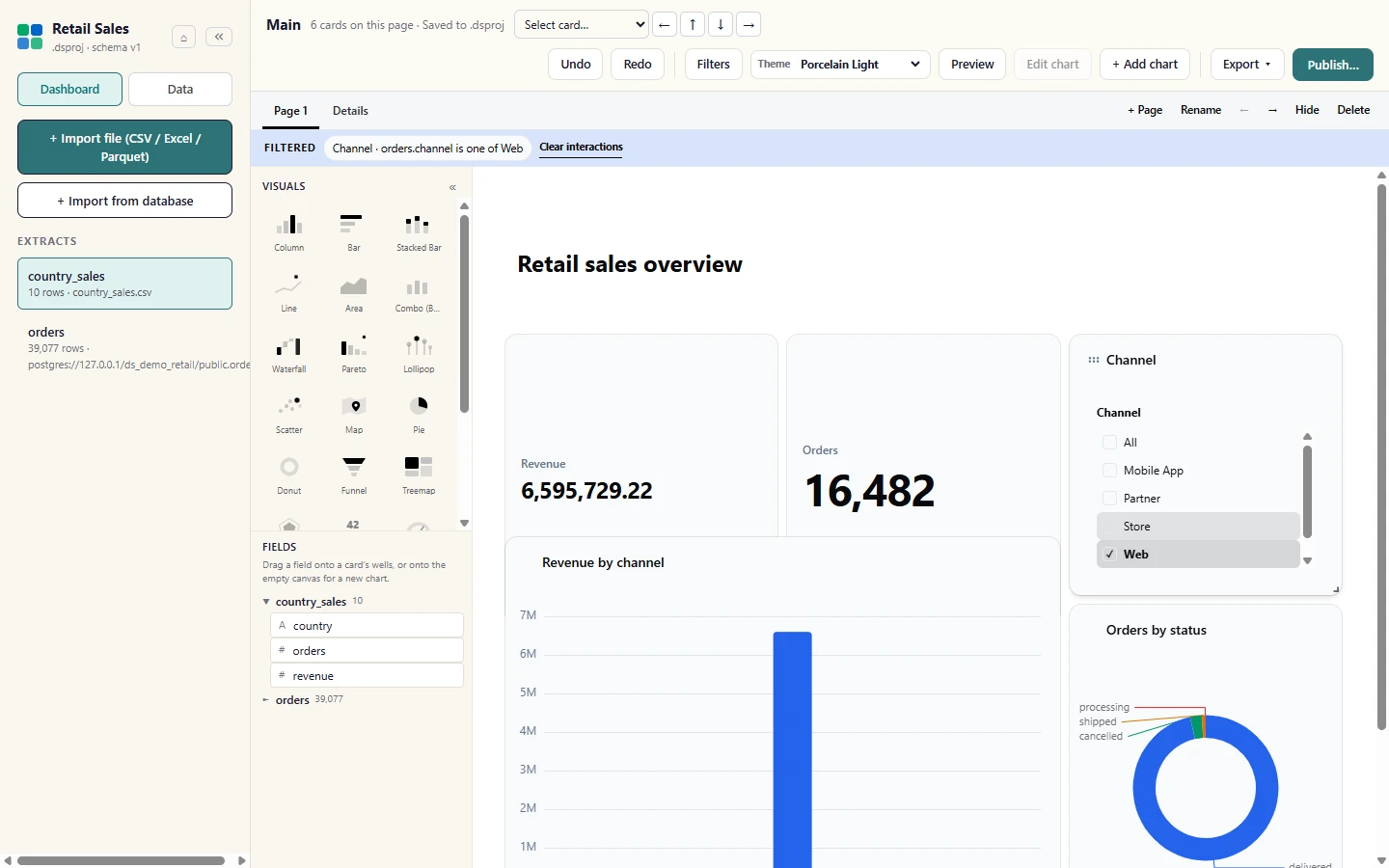Click Clear interactions link

point(581,148)
